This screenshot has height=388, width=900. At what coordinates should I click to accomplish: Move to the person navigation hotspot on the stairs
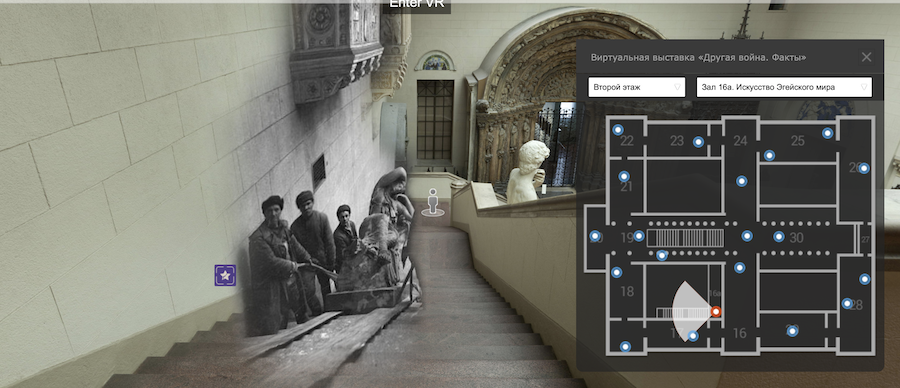(x=433, y=201)
